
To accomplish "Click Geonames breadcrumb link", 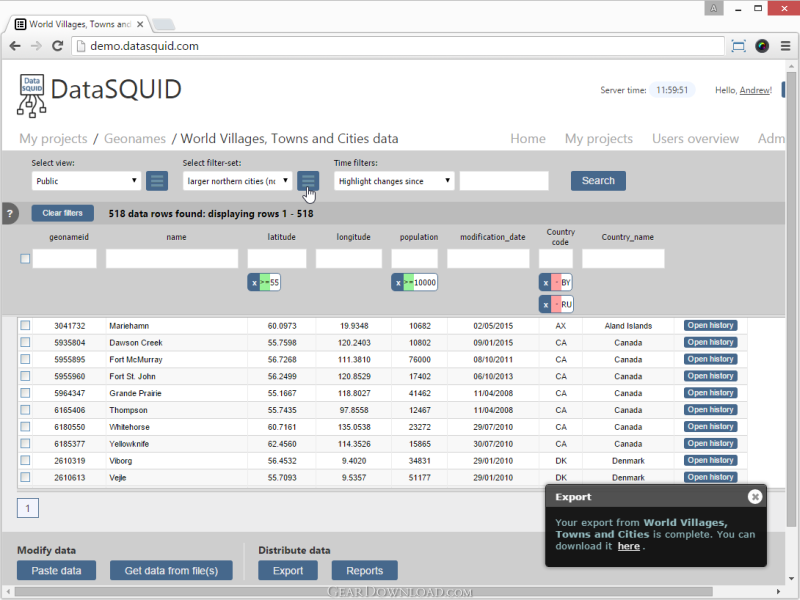I will click(x=135, y=138).
